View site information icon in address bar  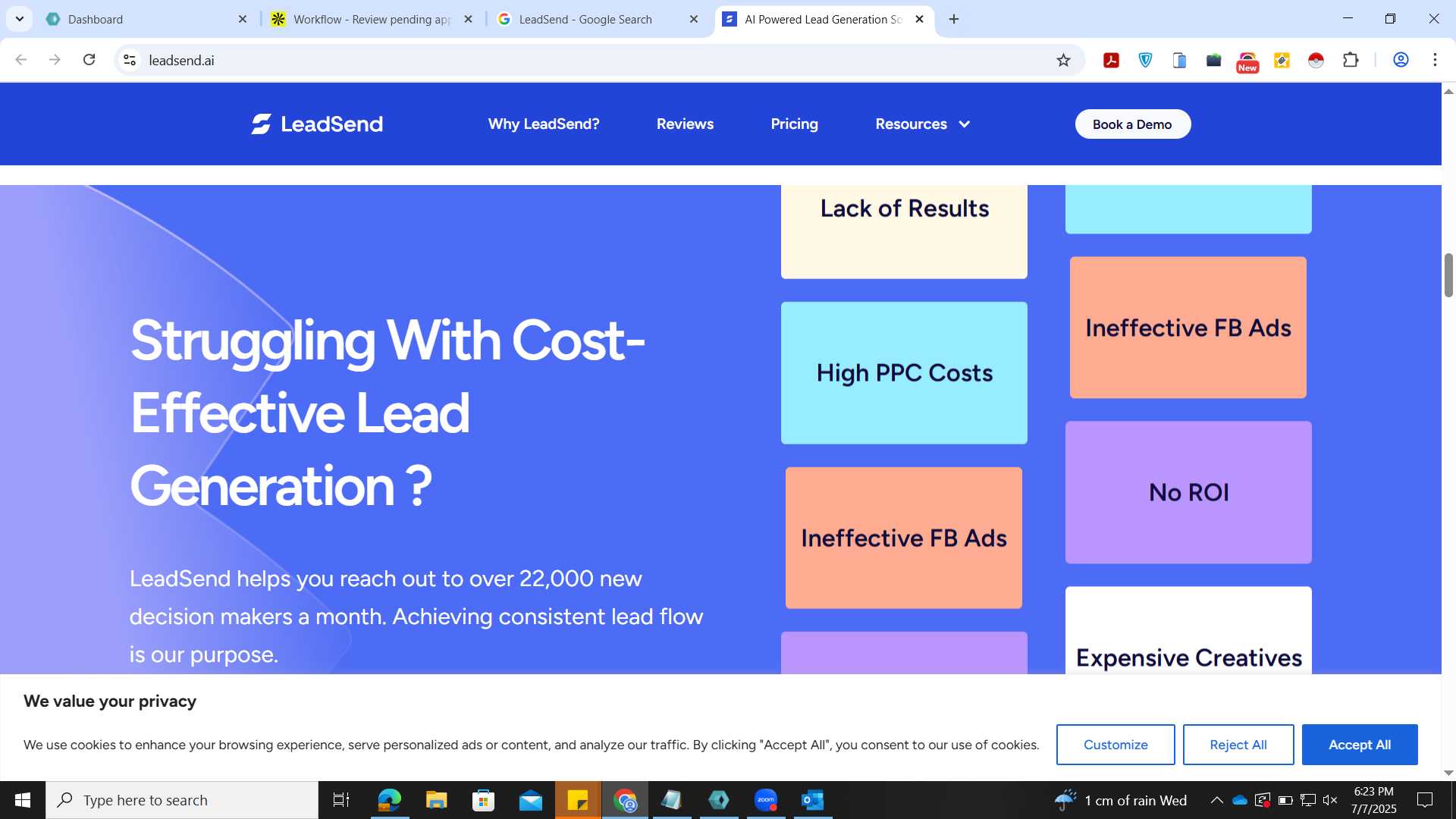tap(130, 60)
